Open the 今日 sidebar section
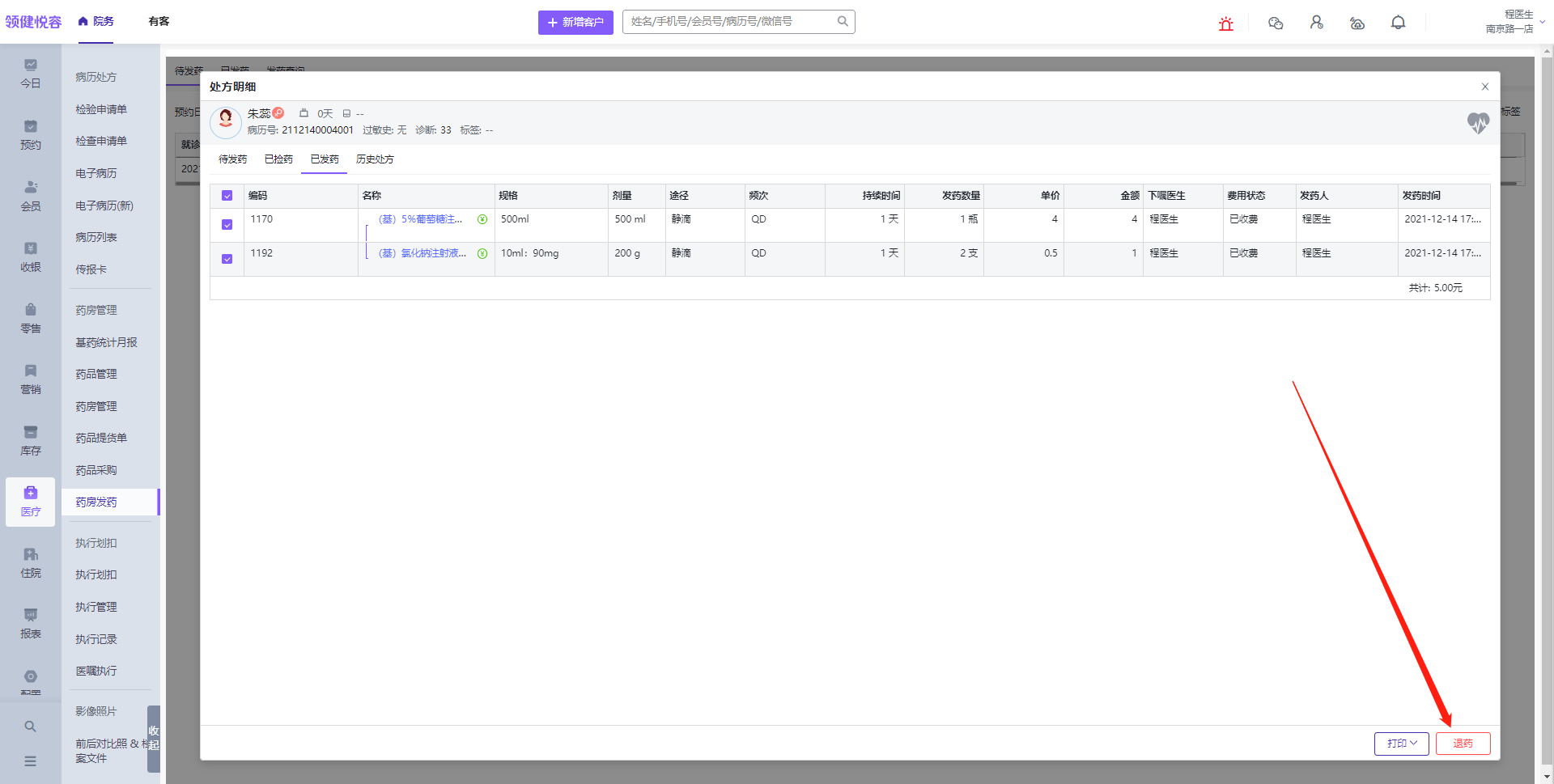1554x784 pixels. (31, 74)
